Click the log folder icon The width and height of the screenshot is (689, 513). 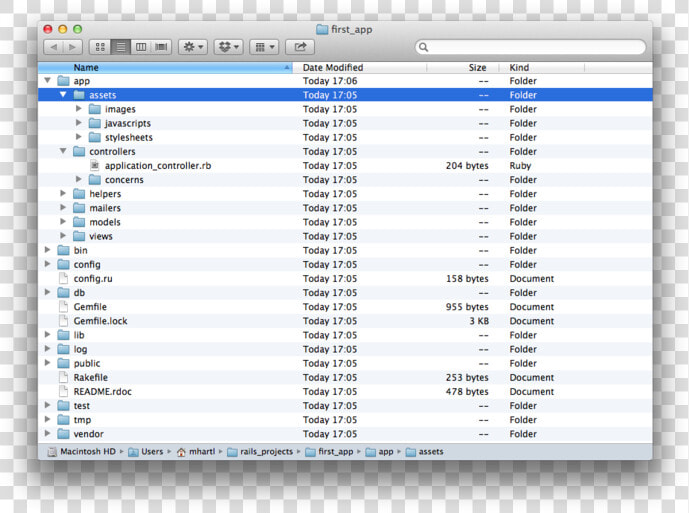pos(64,349)
